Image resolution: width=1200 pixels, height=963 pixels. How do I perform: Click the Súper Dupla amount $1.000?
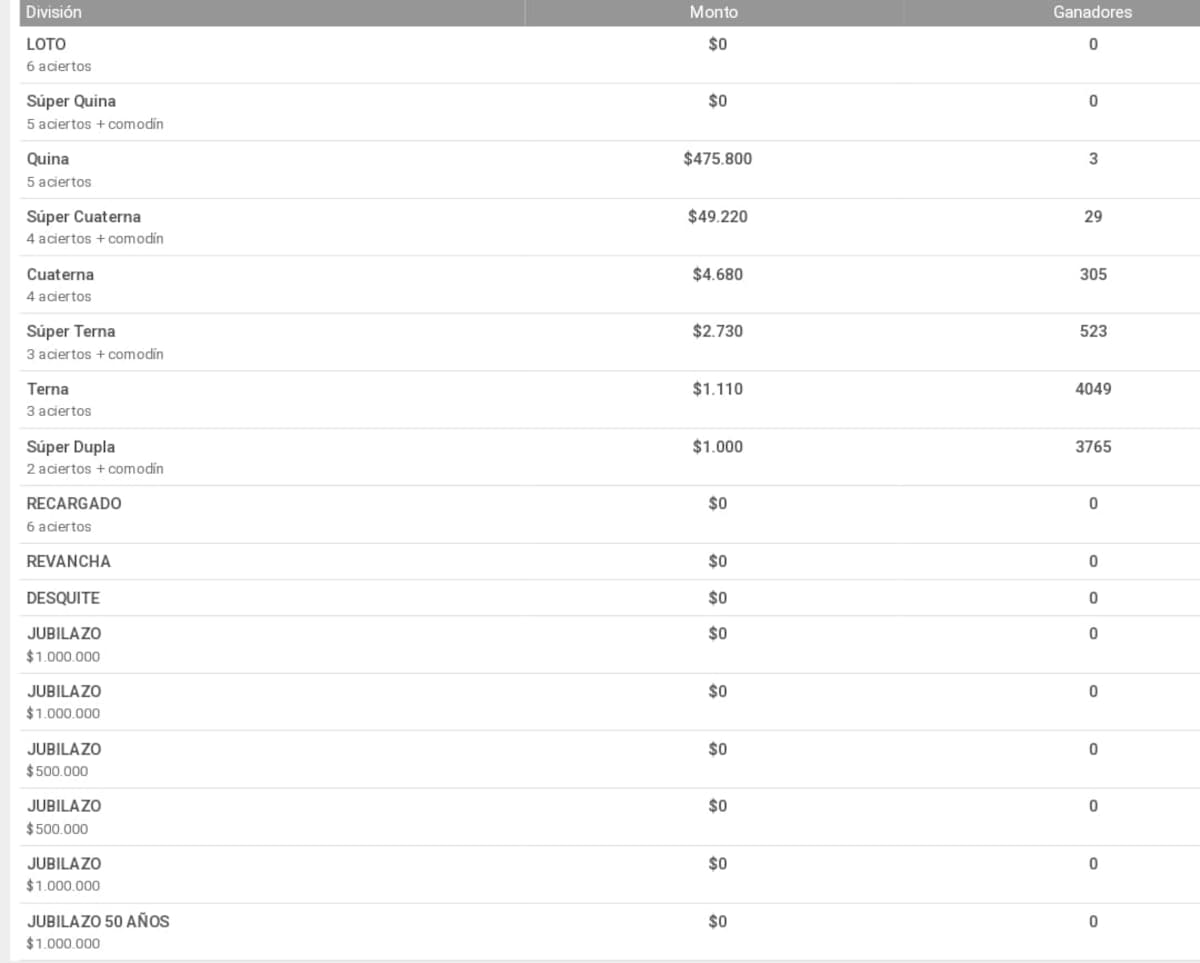click(x=718, y=447)
